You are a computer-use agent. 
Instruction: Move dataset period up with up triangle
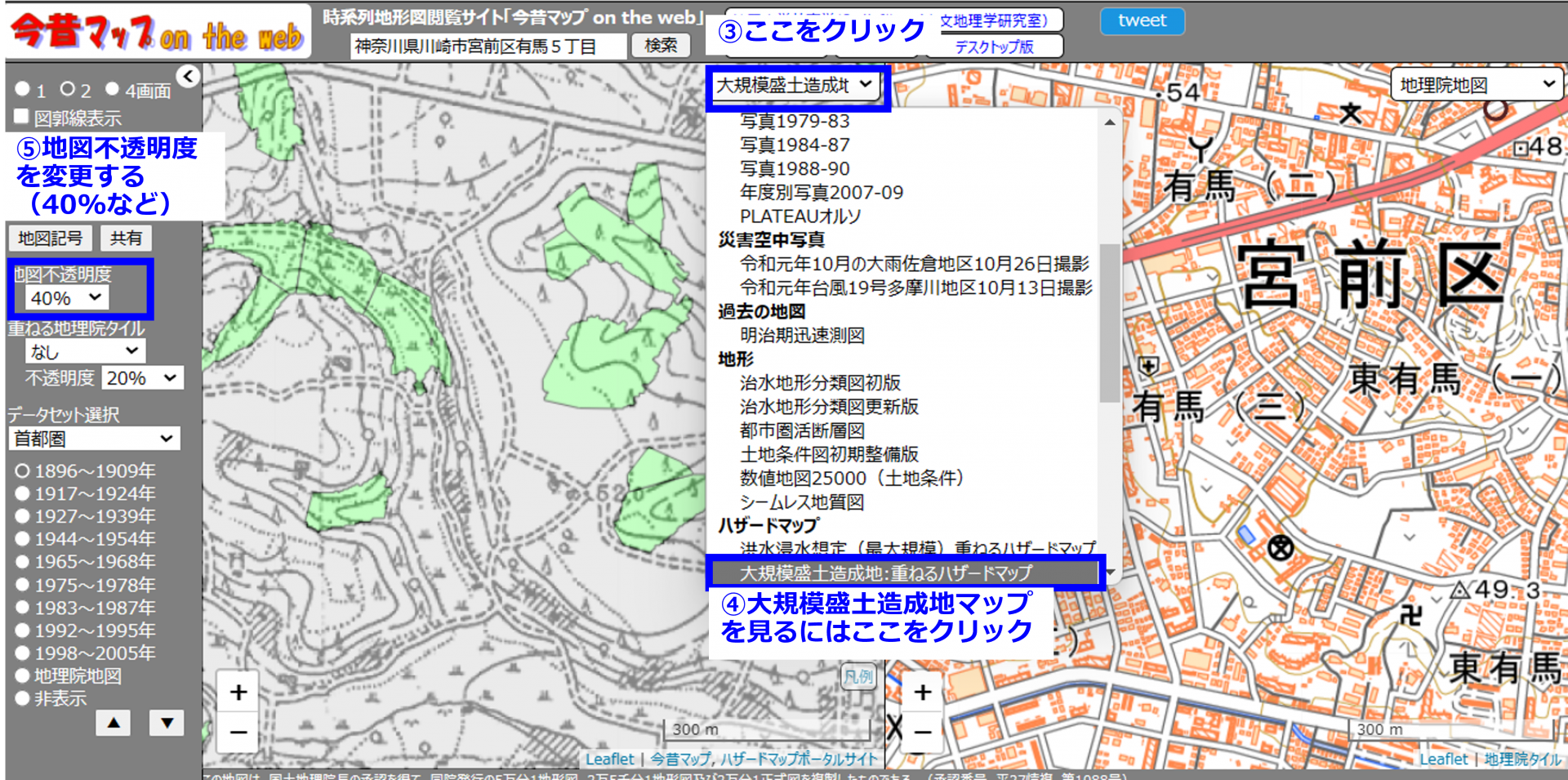click(x=114, y=723)
